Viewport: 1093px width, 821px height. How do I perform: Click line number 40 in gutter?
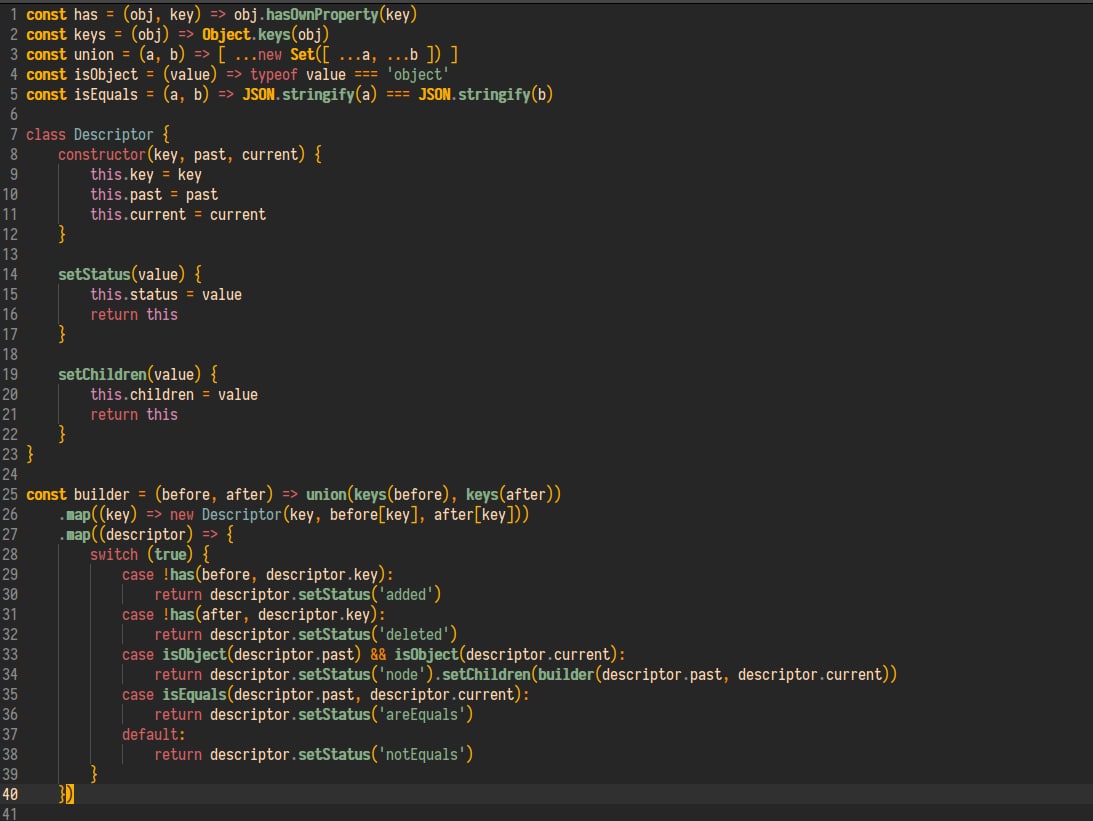click(x=10, y=795)
